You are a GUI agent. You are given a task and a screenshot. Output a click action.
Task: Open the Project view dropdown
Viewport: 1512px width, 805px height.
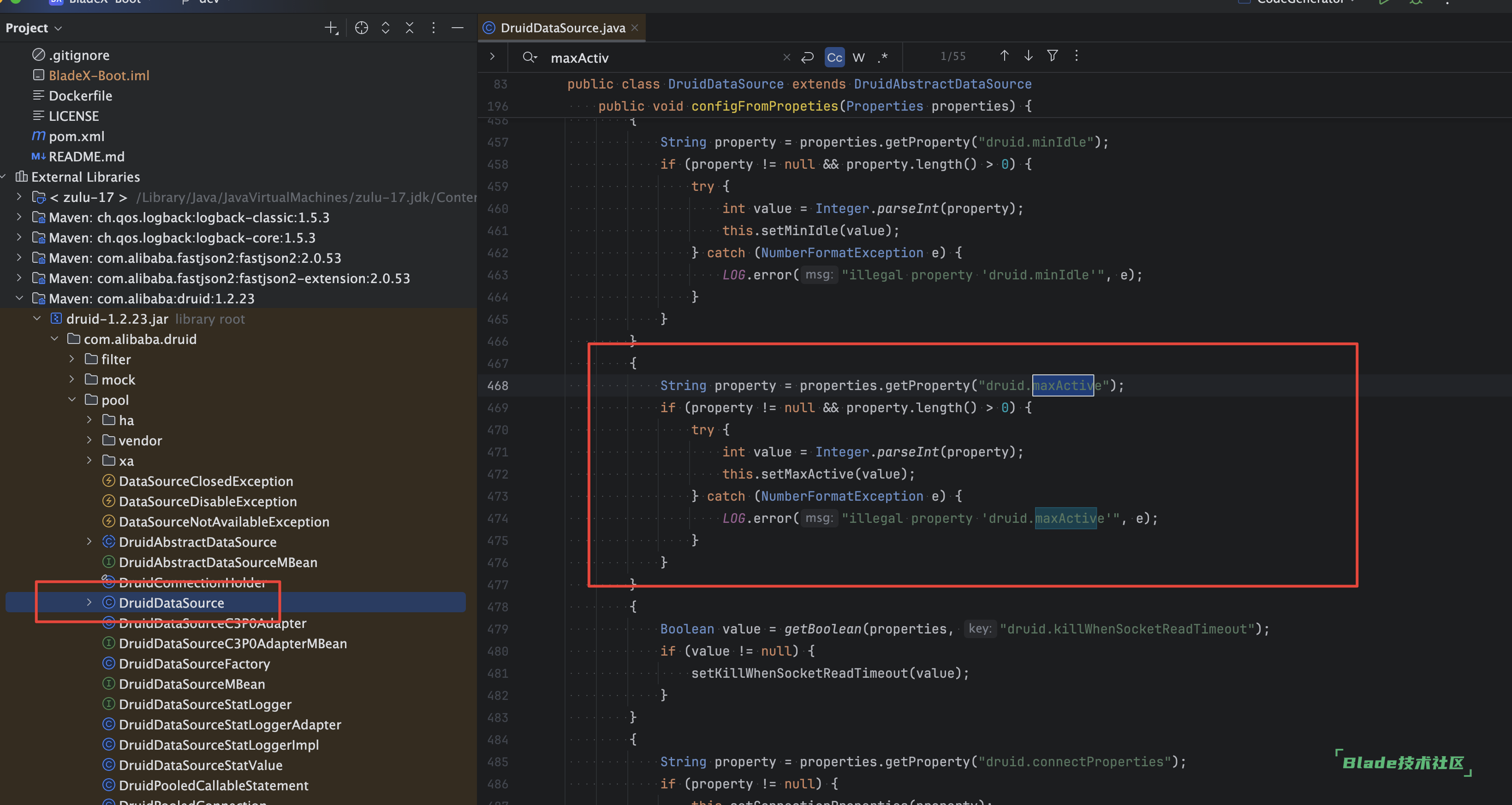coord(34,28)
